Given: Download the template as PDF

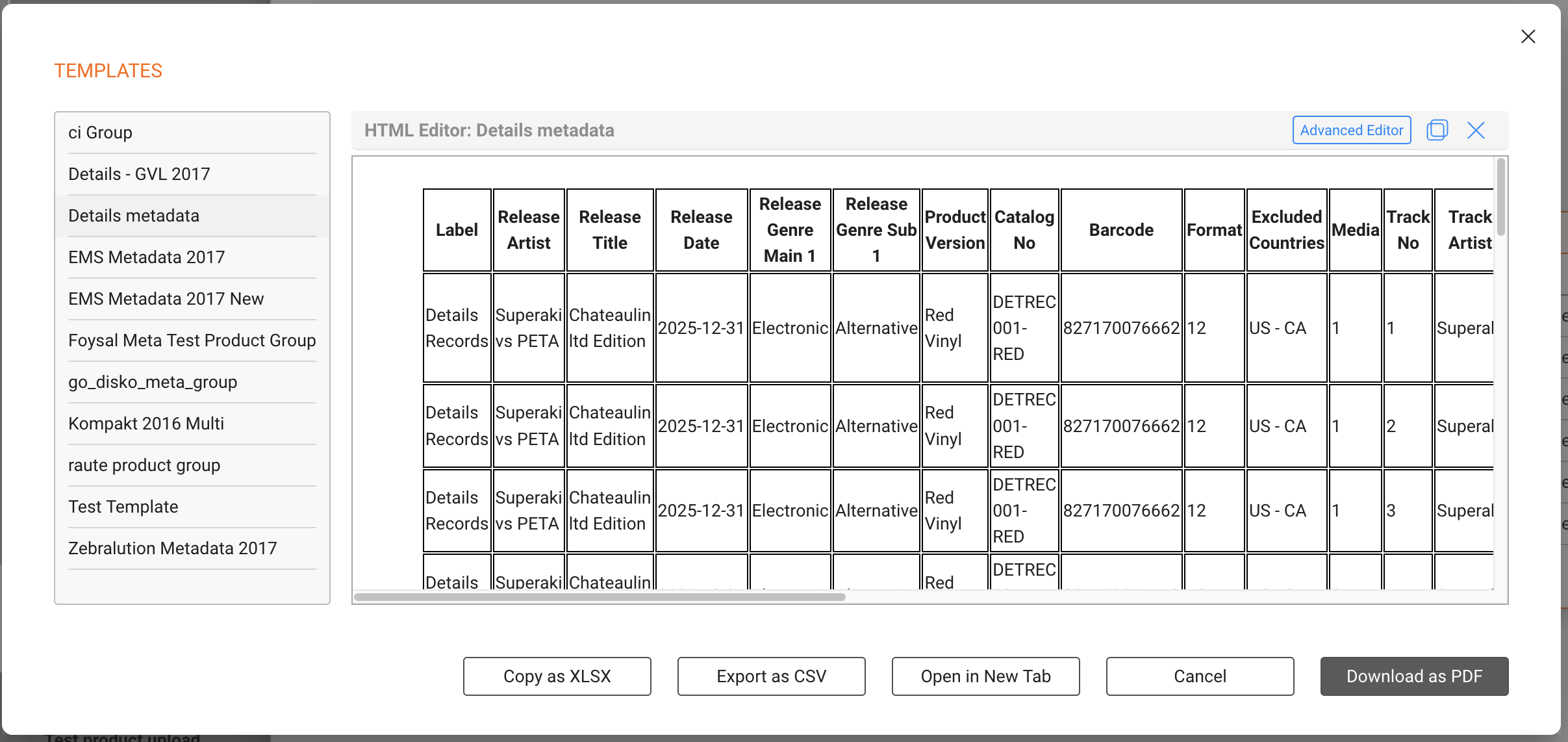Looking at the screenshot, I should click(x=1414, y=676).
